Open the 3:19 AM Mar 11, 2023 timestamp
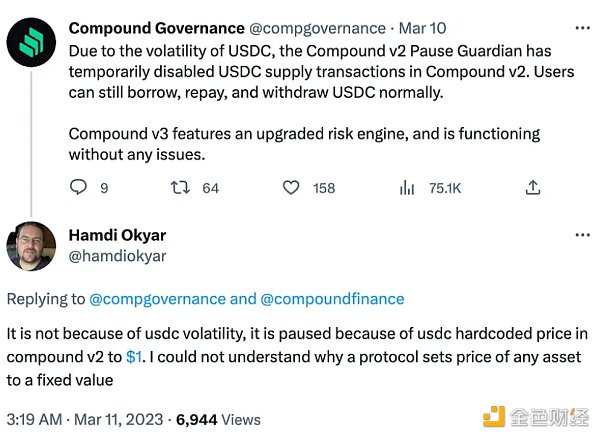Image resolution: width=600 pixels, height=438 pixels. pos(83,420)
